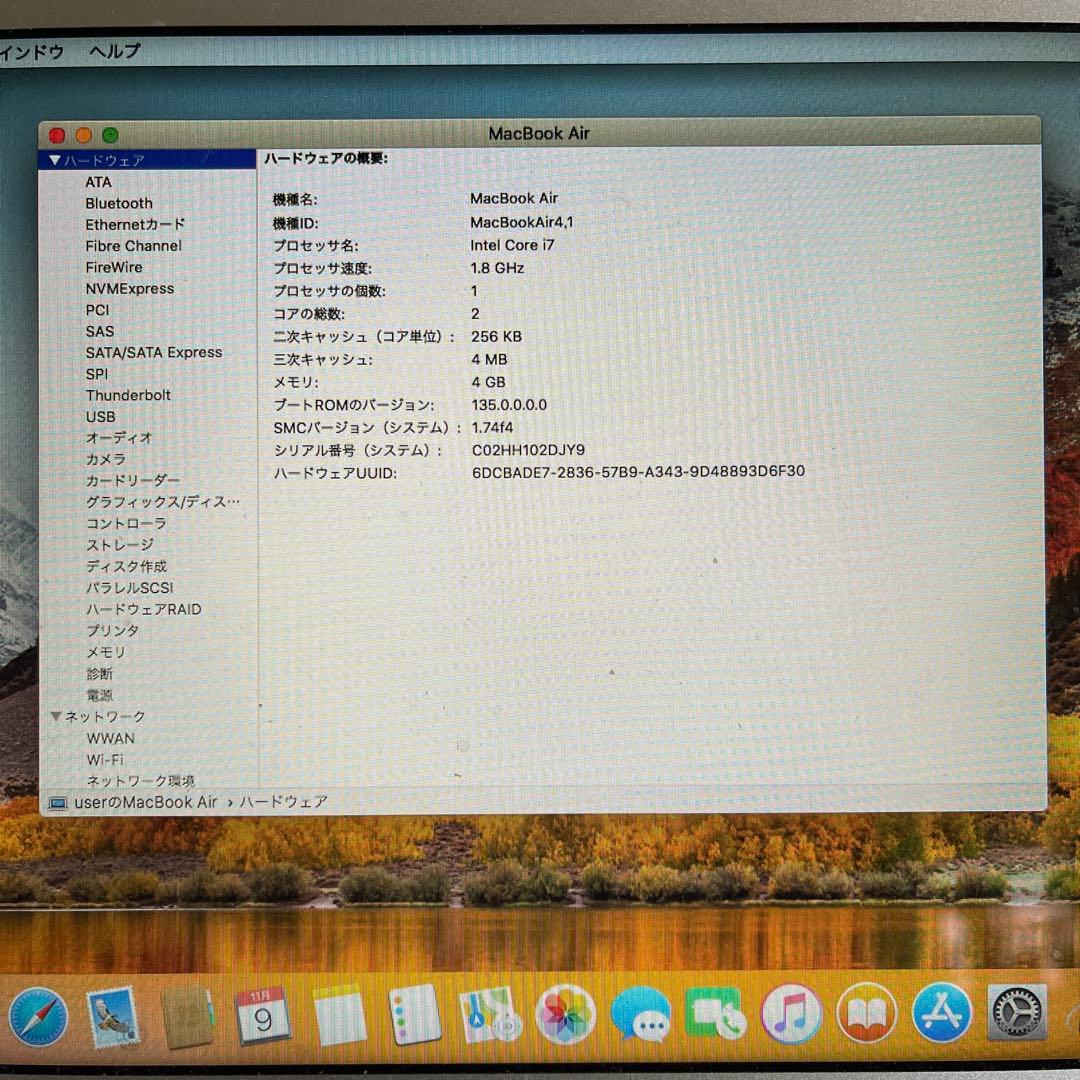The image size is (1080, 1080).
Task: Open iTunes from the Dock
Action: tap(790, 1015)
